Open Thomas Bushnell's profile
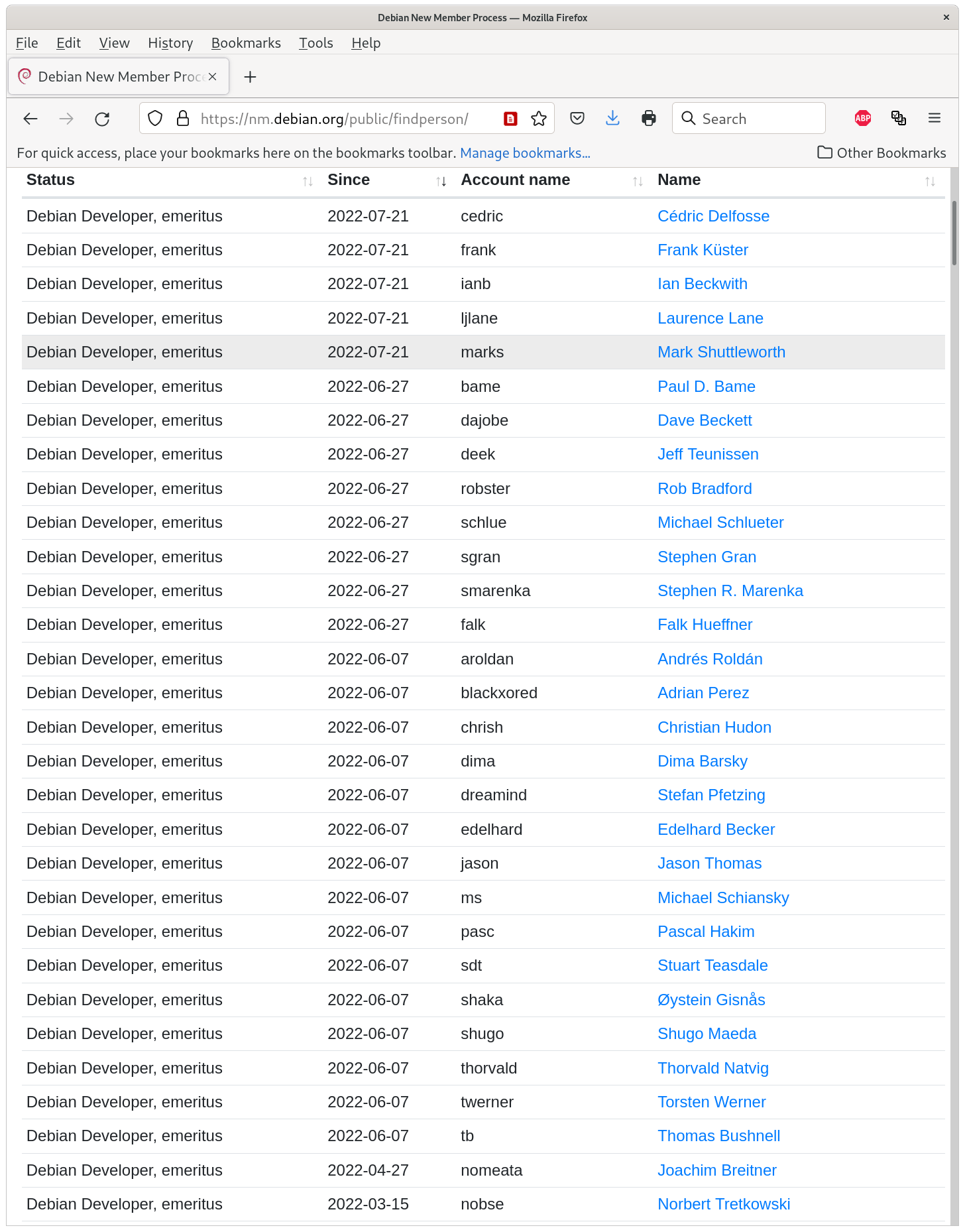The width and height of the screenshot is (965, 1232). (x=718, y=1136)
